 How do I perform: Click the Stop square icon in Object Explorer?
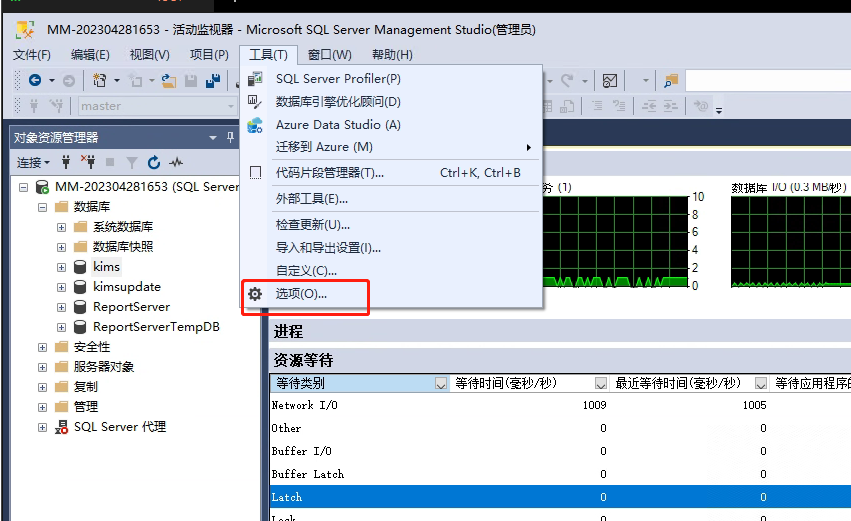(x=110, y=162)
